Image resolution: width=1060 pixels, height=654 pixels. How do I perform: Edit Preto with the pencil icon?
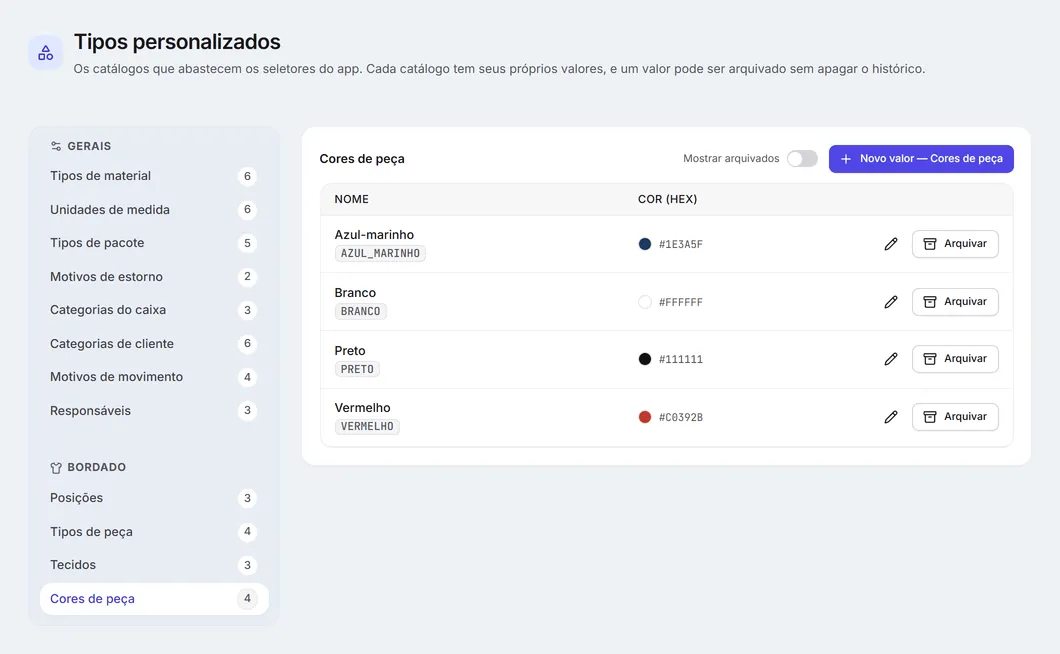click(891, 359)
